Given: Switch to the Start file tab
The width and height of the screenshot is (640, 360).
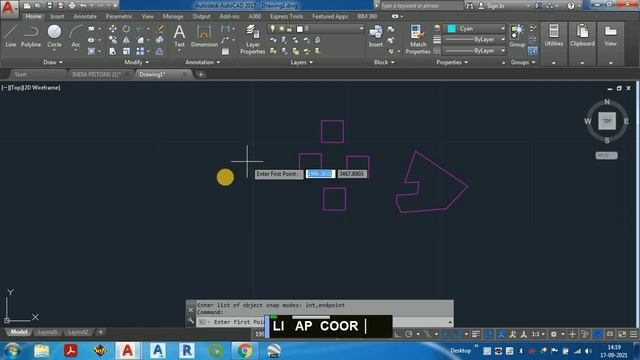Looking at the screenshot, I should pyautogui.click(x=20, y=74).
